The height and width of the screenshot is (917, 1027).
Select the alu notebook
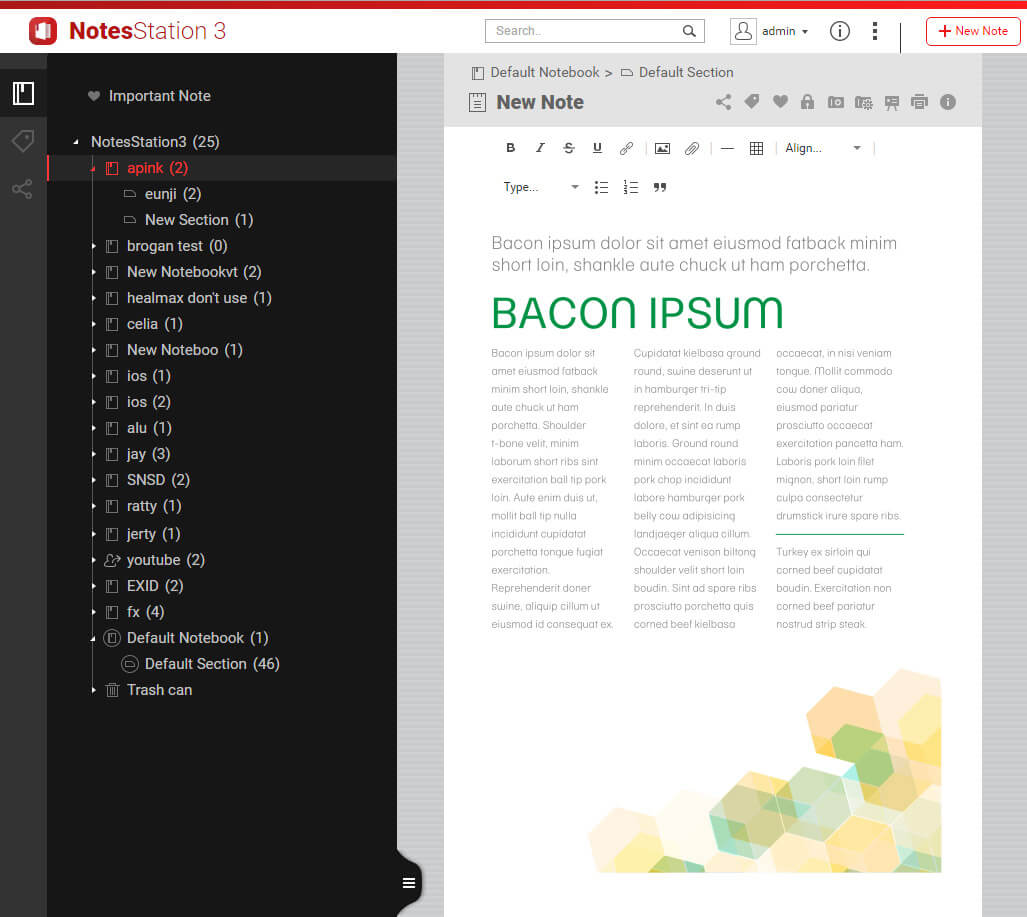tap(149, 428)
